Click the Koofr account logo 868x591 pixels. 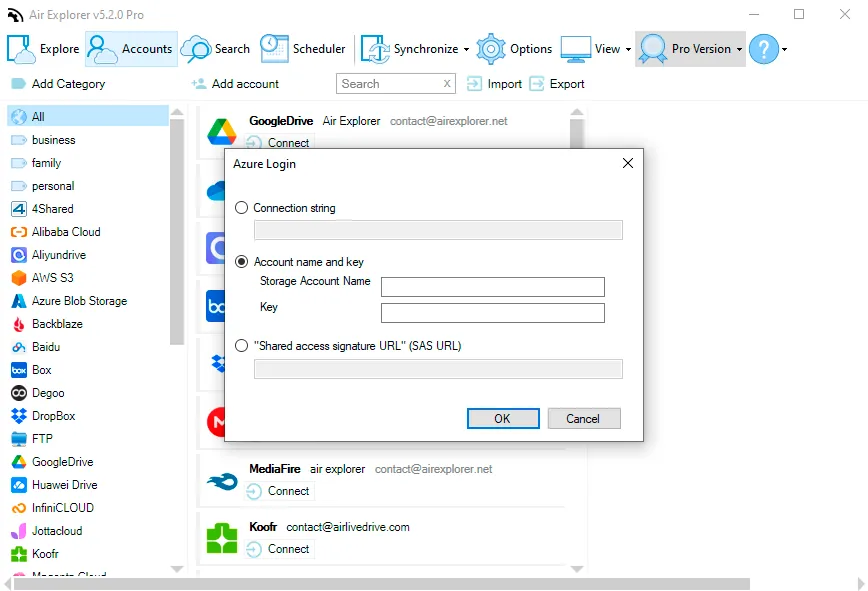[221, 538]
